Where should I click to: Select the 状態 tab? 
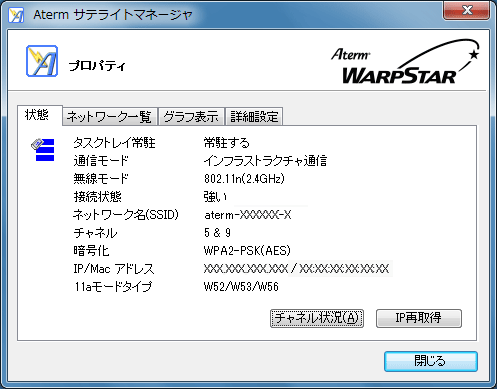click(x=40, y=115)
